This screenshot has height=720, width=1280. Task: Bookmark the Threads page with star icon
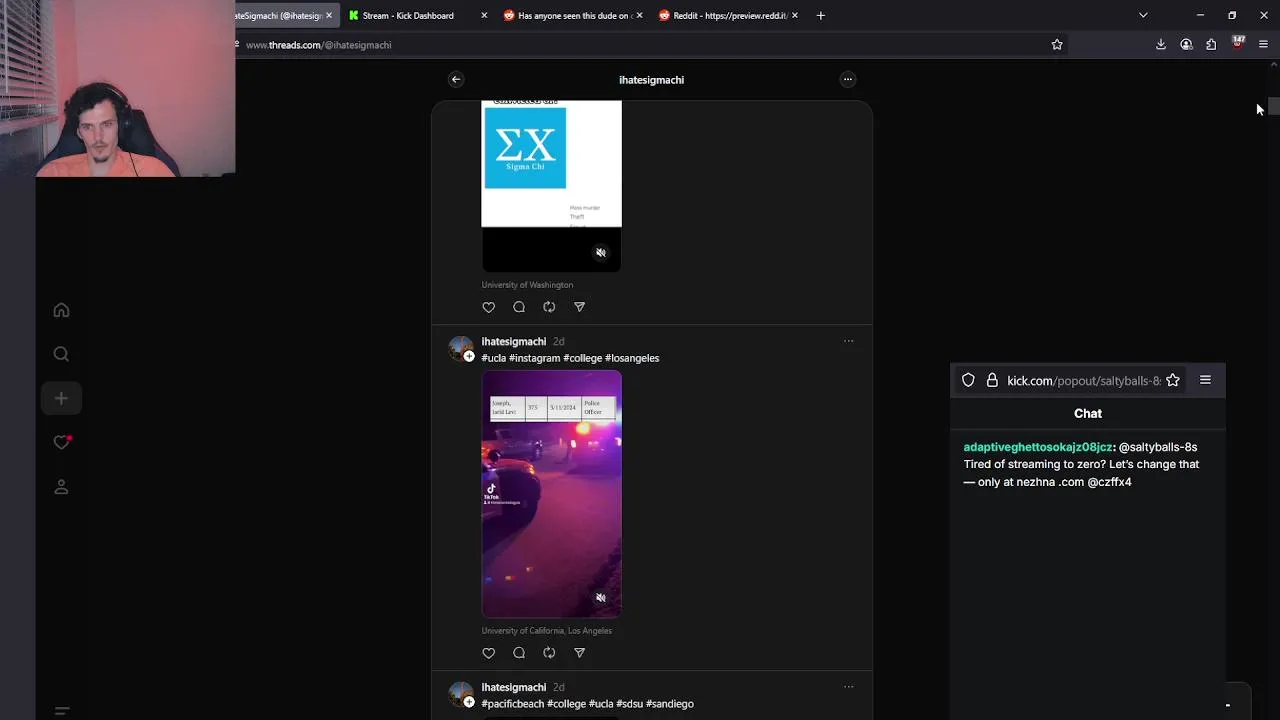(1057, 44)
